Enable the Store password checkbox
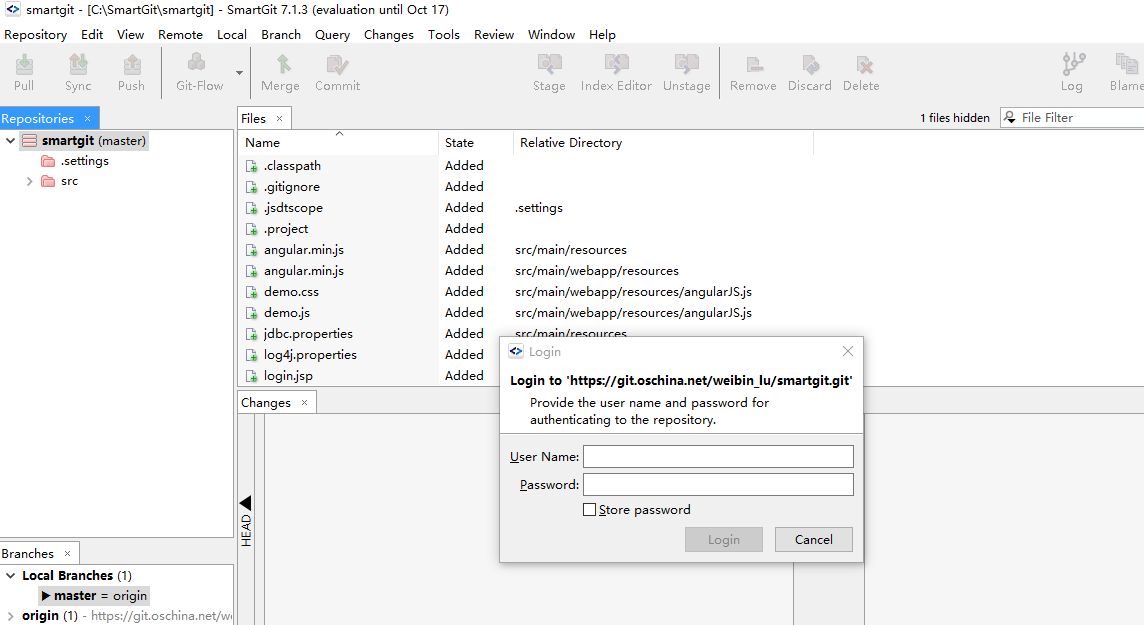The height and width of the screenshot is (625, 1144). (590, 510)
